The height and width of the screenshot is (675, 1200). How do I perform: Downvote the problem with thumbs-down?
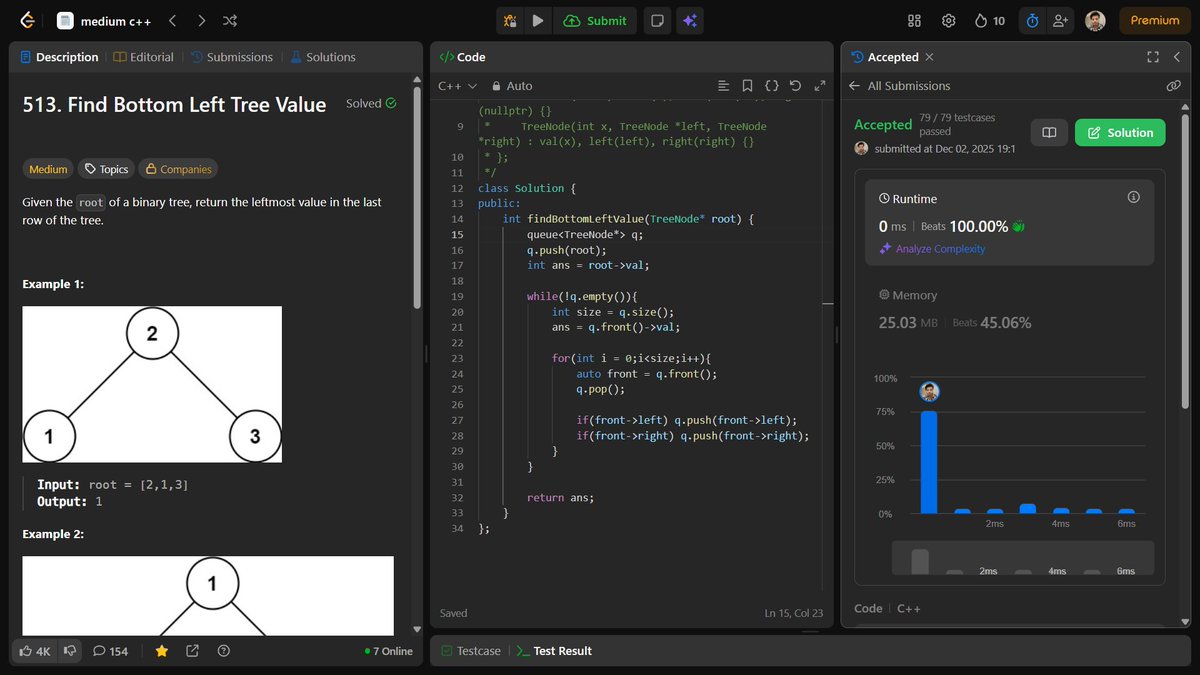pyautogui.click(x=69, y=651)
